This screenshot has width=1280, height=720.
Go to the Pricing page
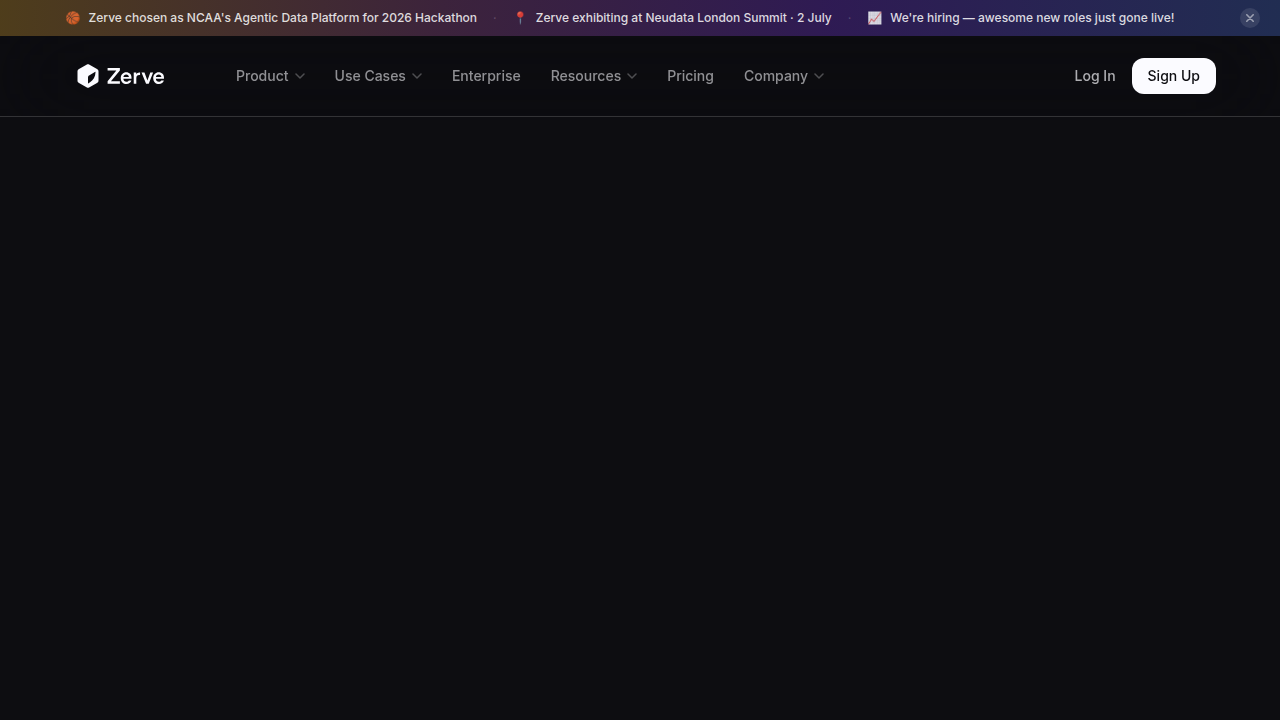690,76
